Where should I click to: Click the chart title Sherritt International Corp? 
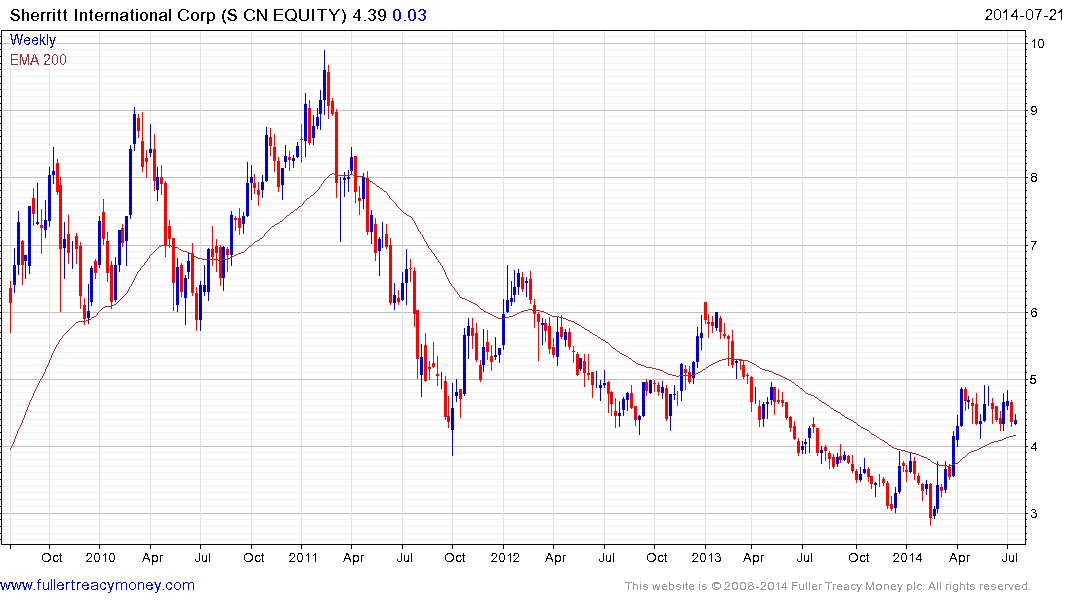point(112,15)
